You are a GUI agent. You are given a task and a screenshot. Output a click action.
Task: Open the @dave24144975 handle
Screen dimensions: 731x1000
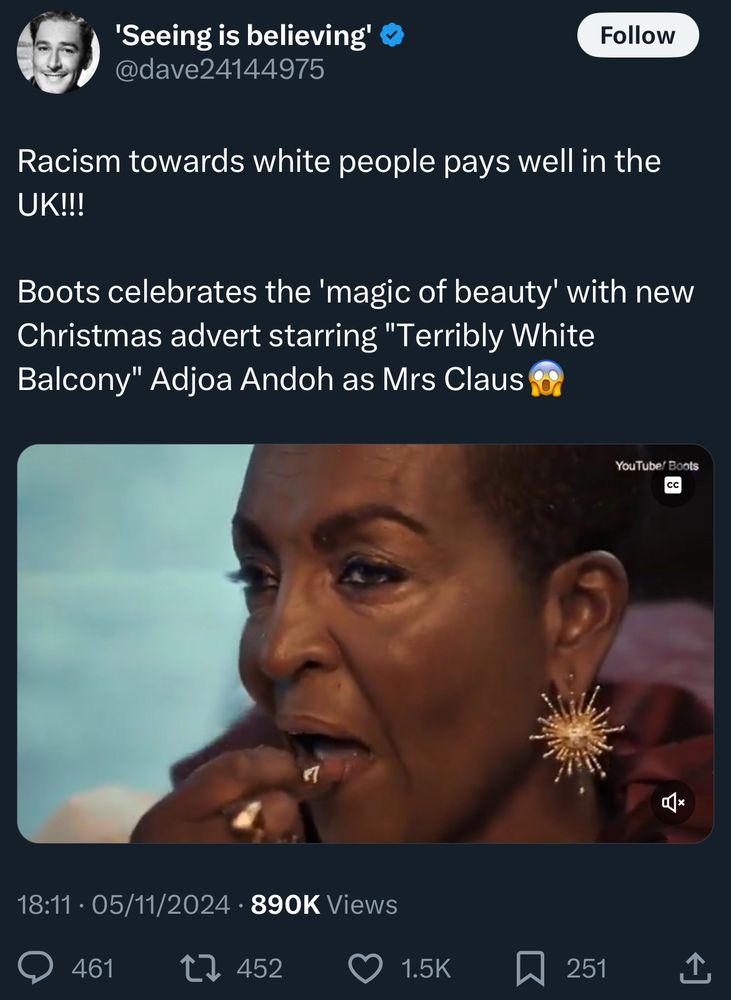tap(219, 69)
